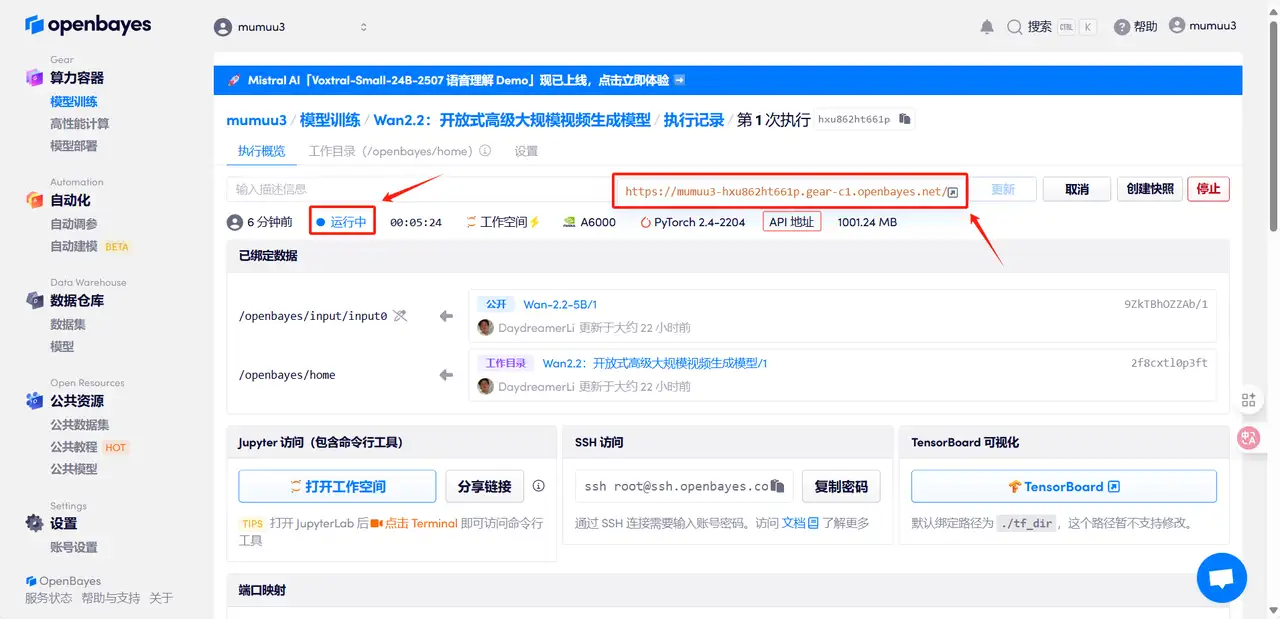This screenshot has height=619, width=1280.
Task: Open 账号设置 in the sidebar
Action: pos(74,547)
